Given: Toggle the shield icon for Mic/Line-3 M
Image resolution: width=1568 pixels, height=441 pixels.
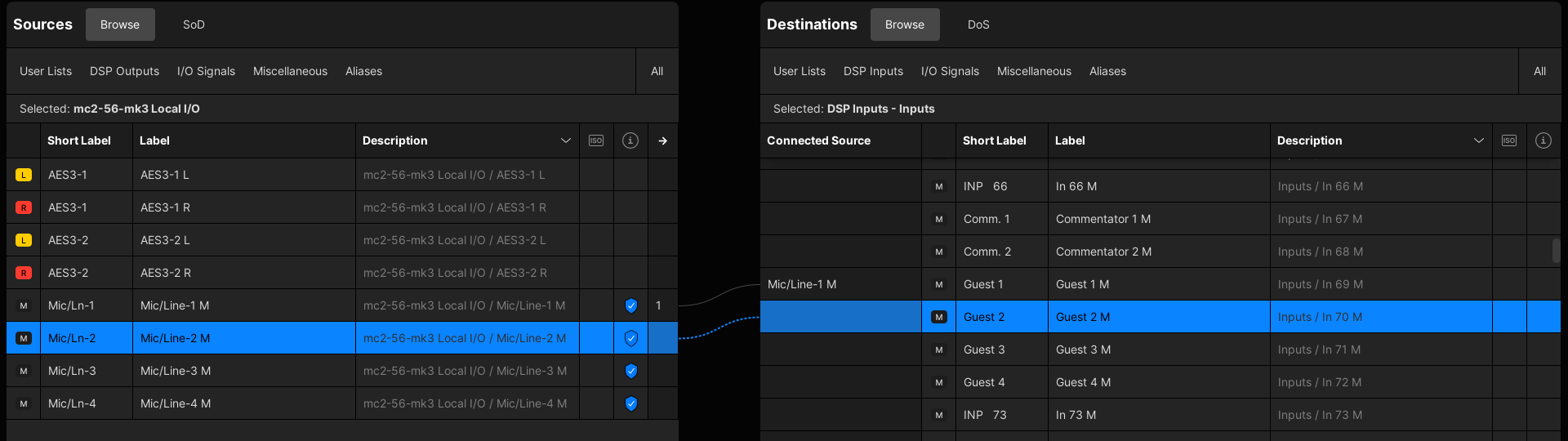Looking at the screenshot, I should click(630, 371).
